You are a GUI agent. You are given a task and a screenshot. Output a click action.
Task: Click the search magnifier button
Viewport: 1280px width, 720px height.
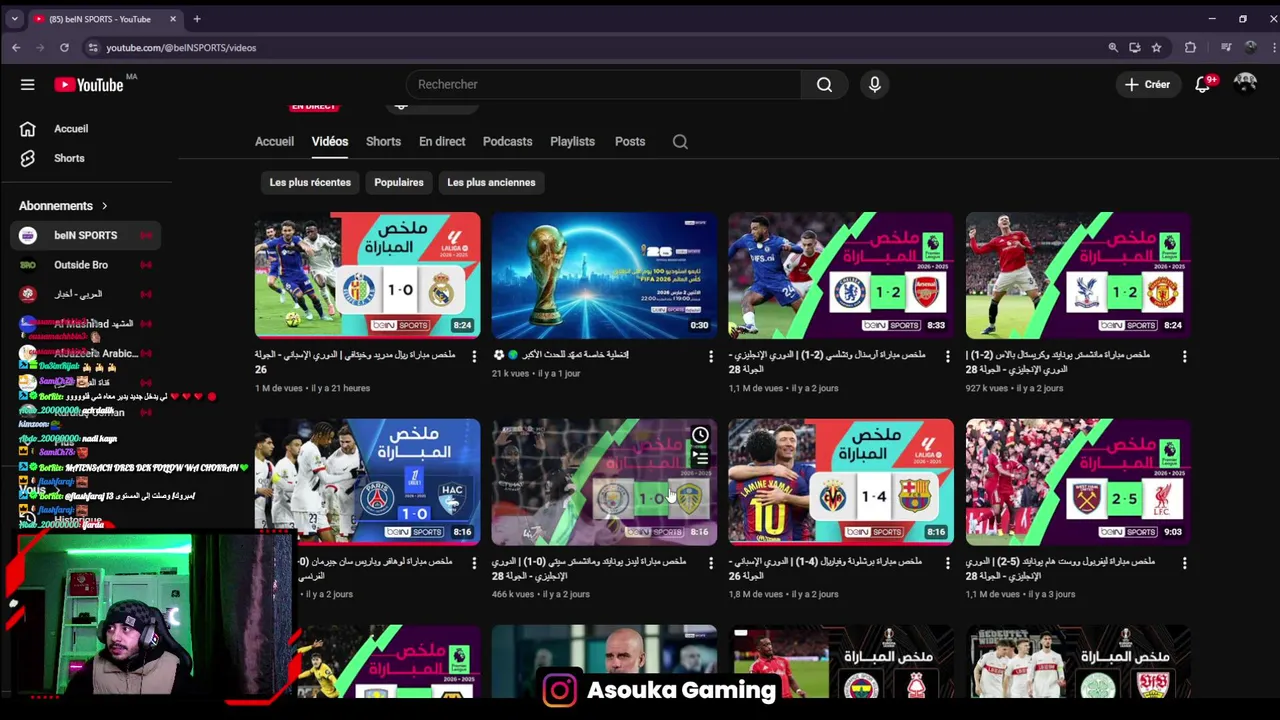point(824,85)
